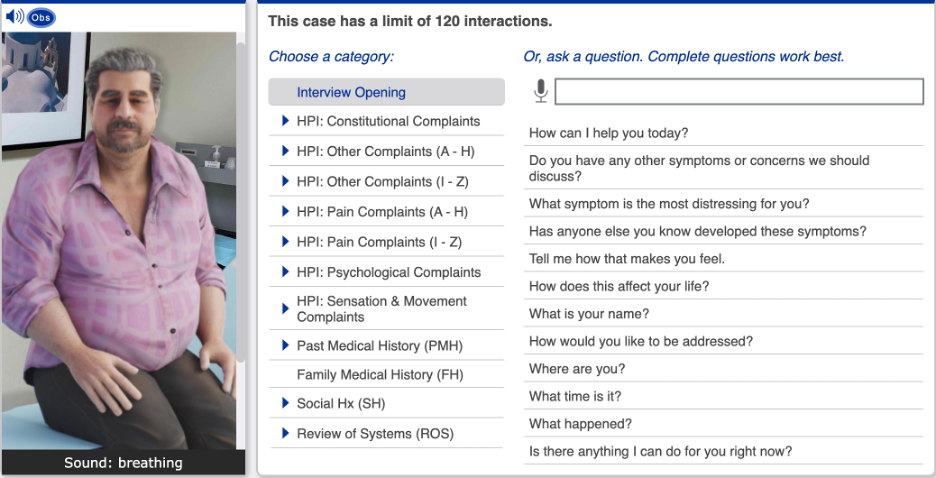Expand HPI: Pain Complaints (A - H)
Viewport: 936px width, 478px height.
pos(382,212)
